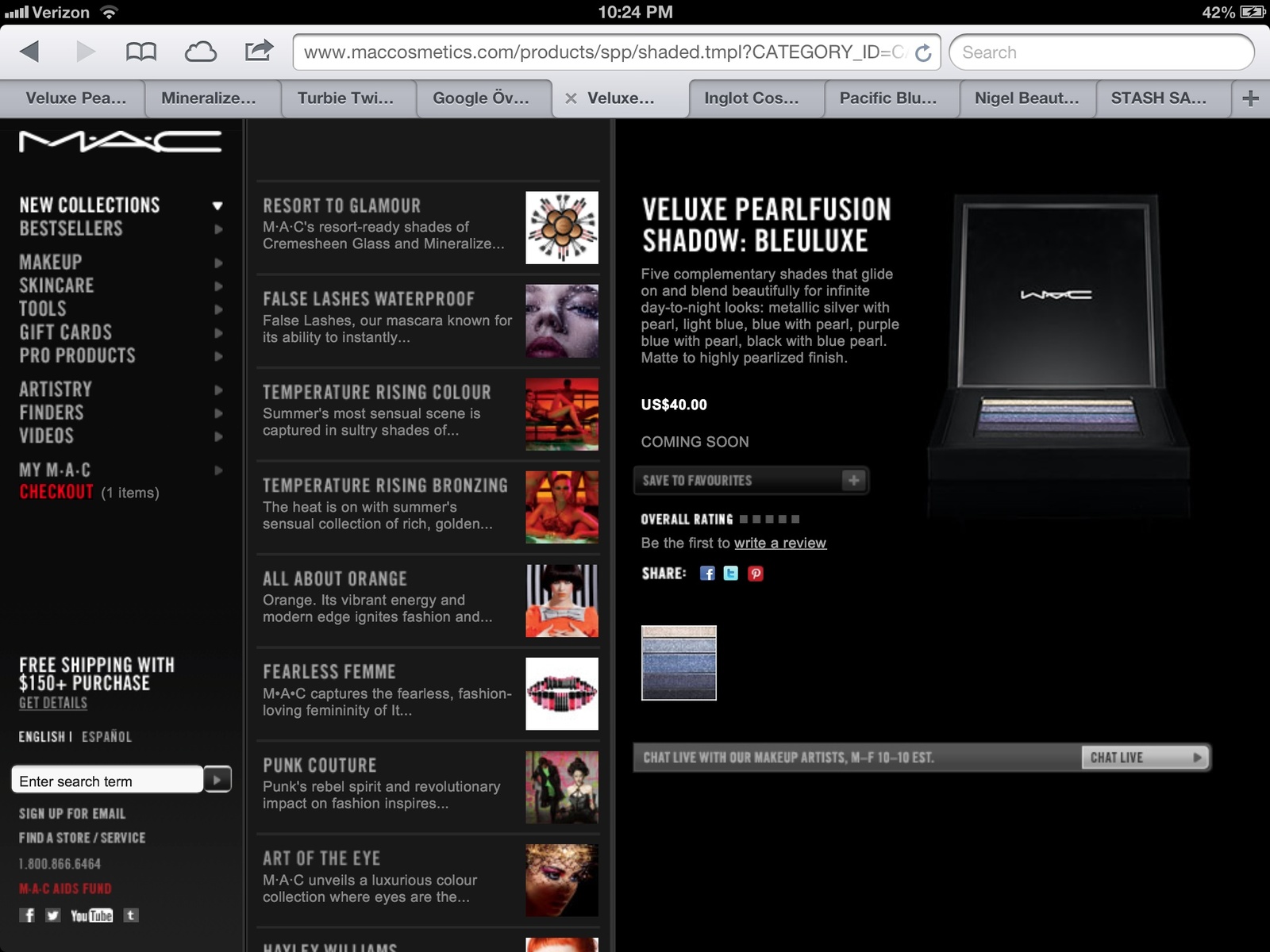
Task: Switch to the Inglot Cos... tab
Action: [756, 98]
